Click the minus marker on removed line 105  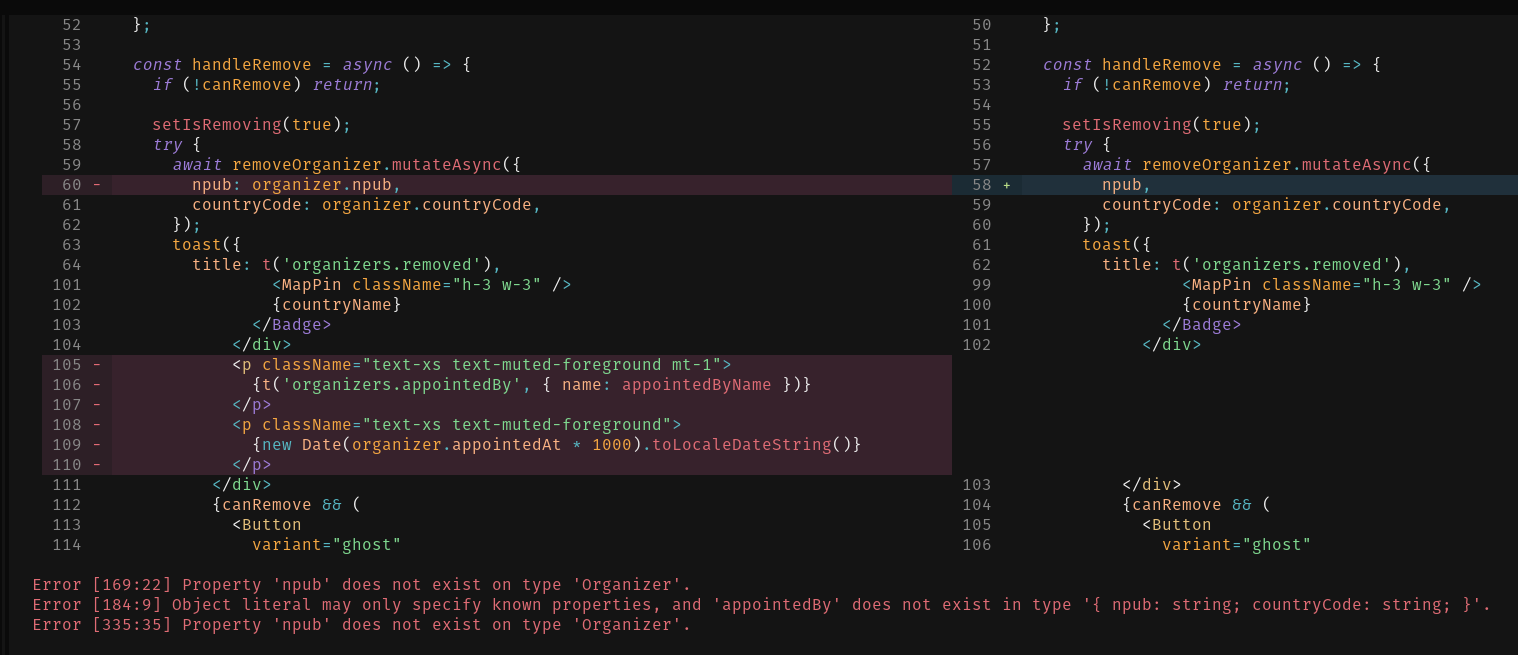[x=97, y=365]
